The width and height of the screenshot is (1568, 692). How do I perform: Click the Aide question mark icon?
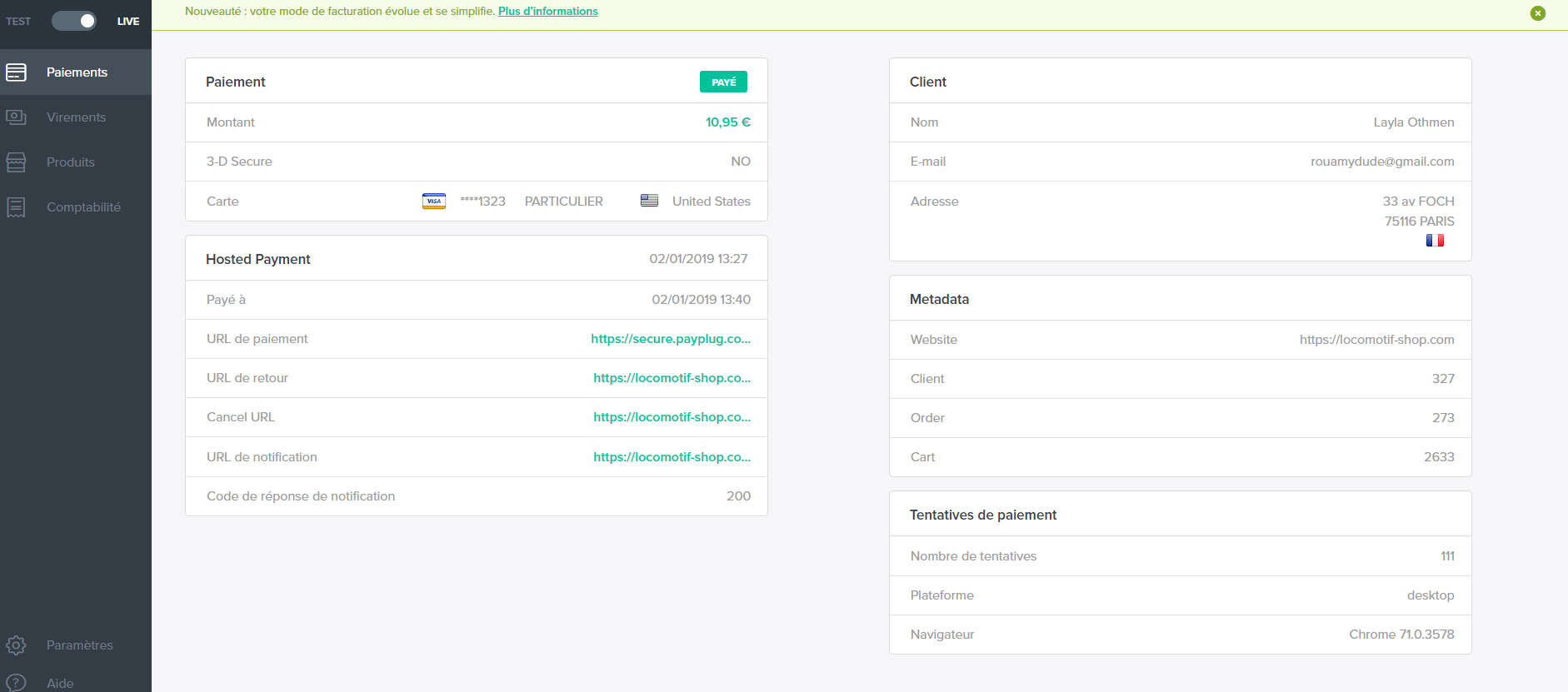coord(16,683)
